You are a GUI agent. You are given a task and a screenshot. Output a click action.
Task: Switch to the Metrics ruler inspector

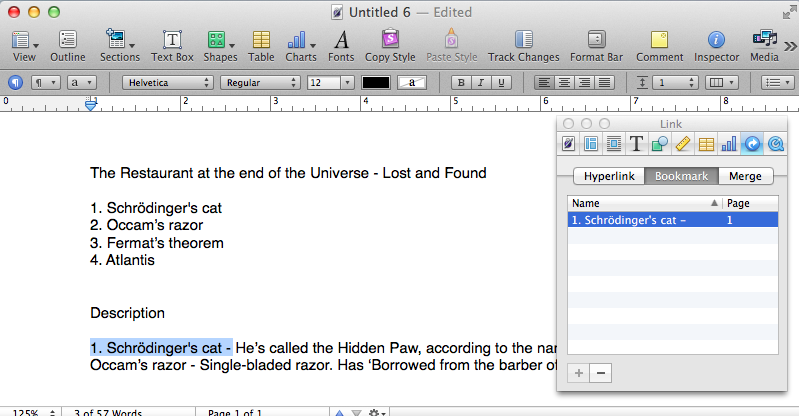683,144
